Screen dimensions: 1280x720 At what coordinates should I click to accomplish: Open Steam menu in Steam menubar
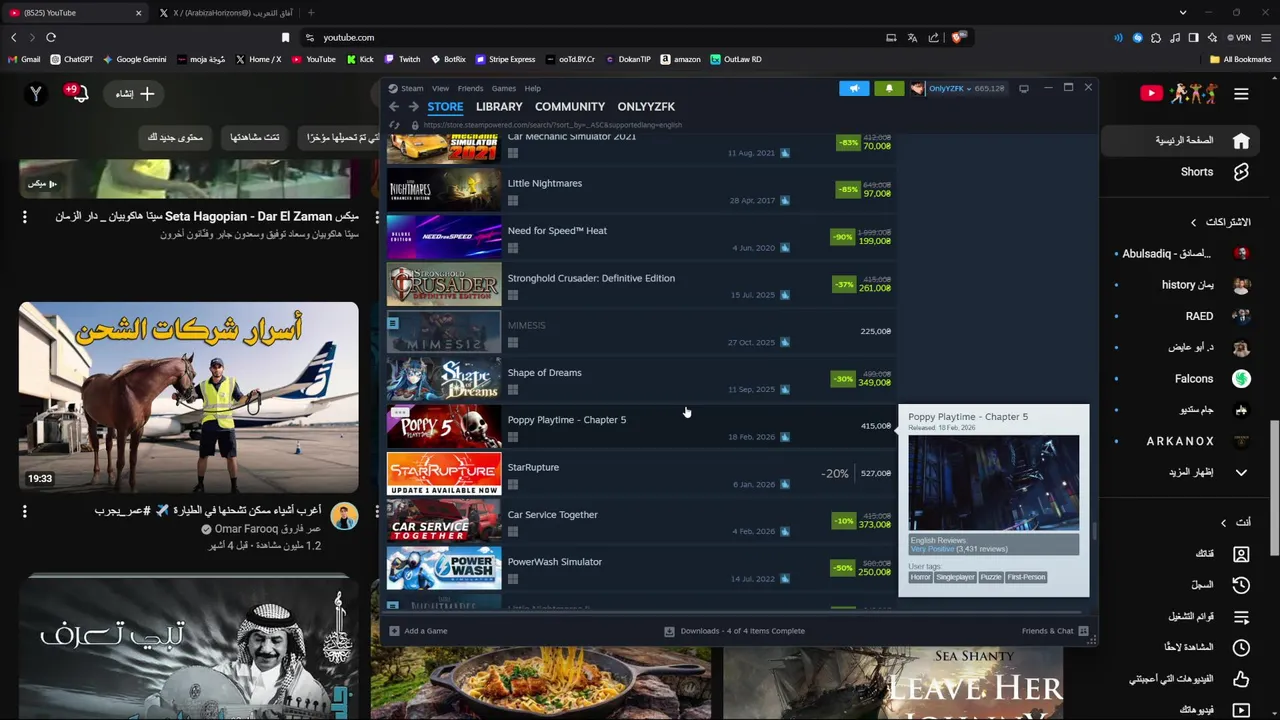click(x=412, y=89)
